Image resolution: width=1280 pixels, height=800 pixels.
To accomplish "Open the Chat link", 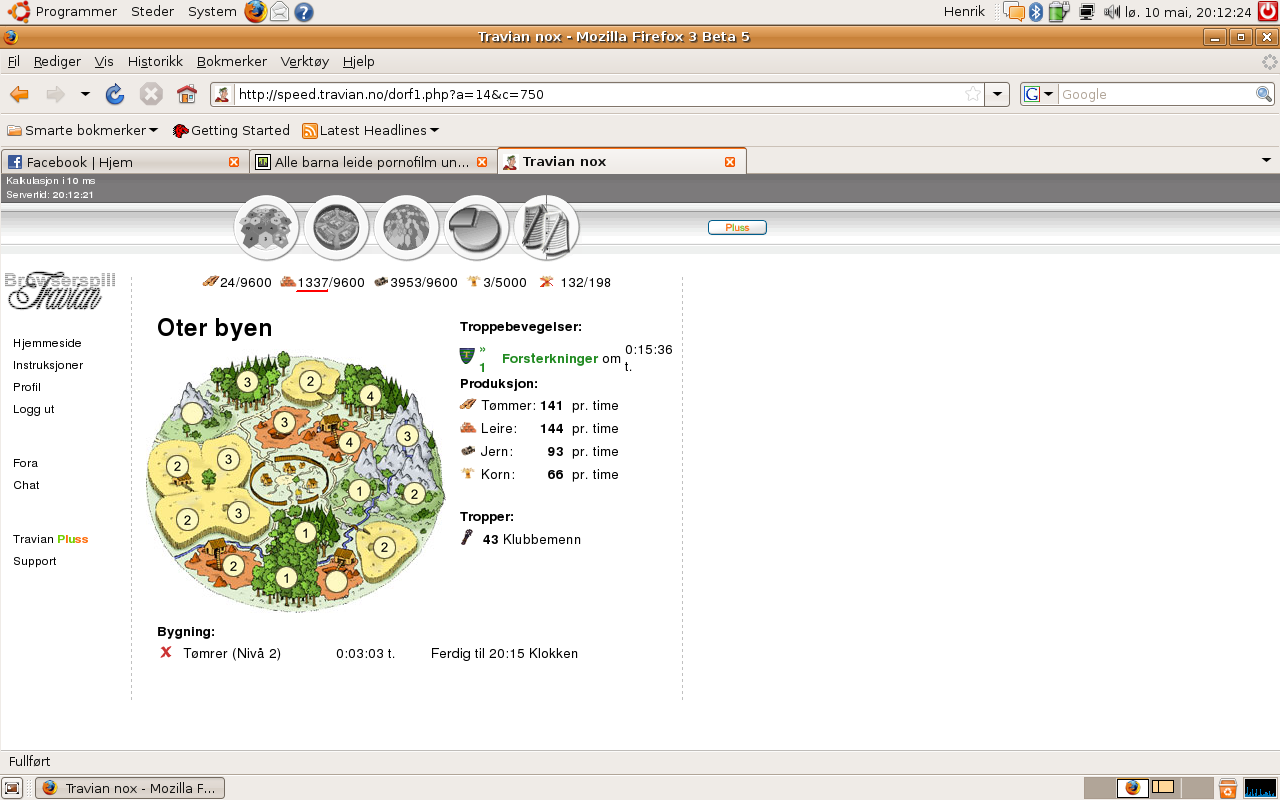I will pyautogui.click(x=26, y=485).
